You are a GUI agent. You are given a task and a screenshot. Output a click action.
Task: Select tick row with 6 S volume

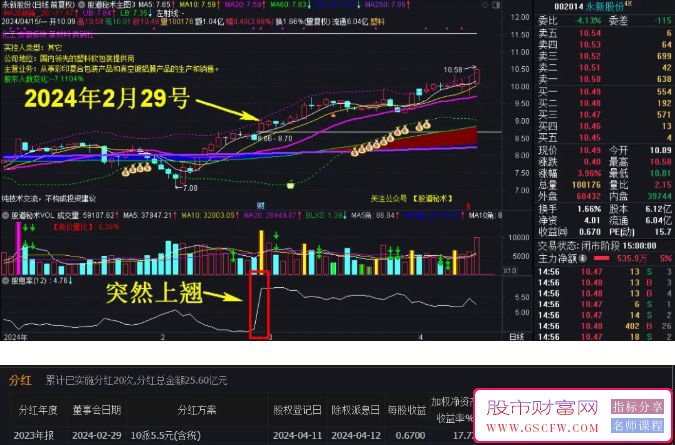coord(604,304)
